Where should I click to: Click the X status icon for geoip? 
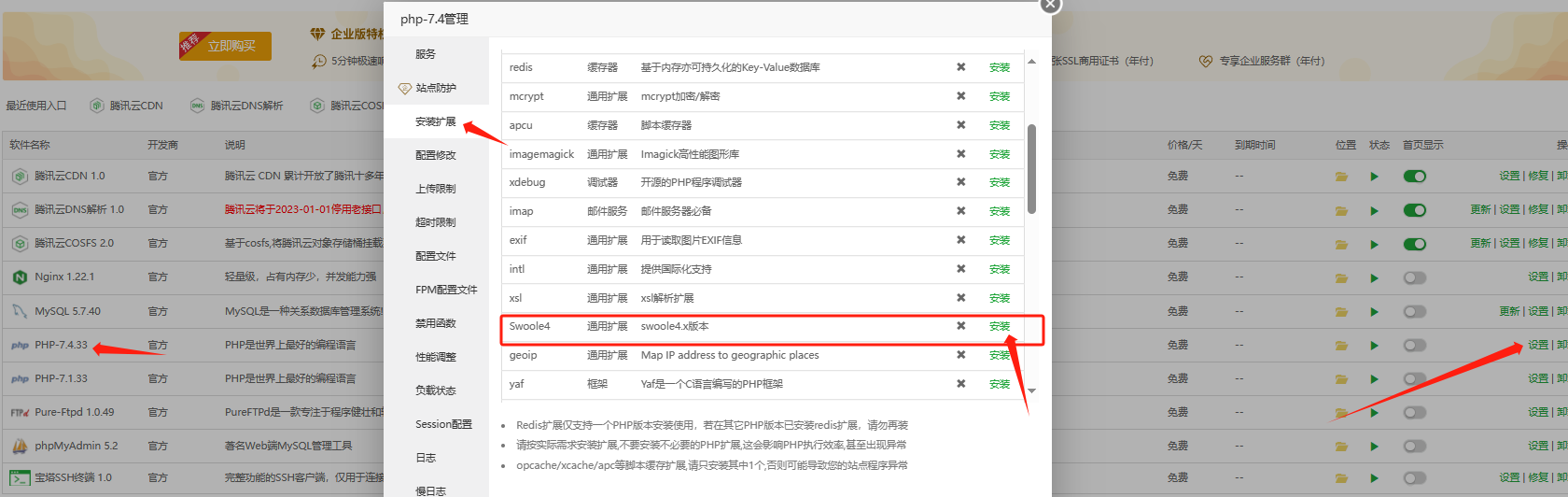(x=960, y=355)
